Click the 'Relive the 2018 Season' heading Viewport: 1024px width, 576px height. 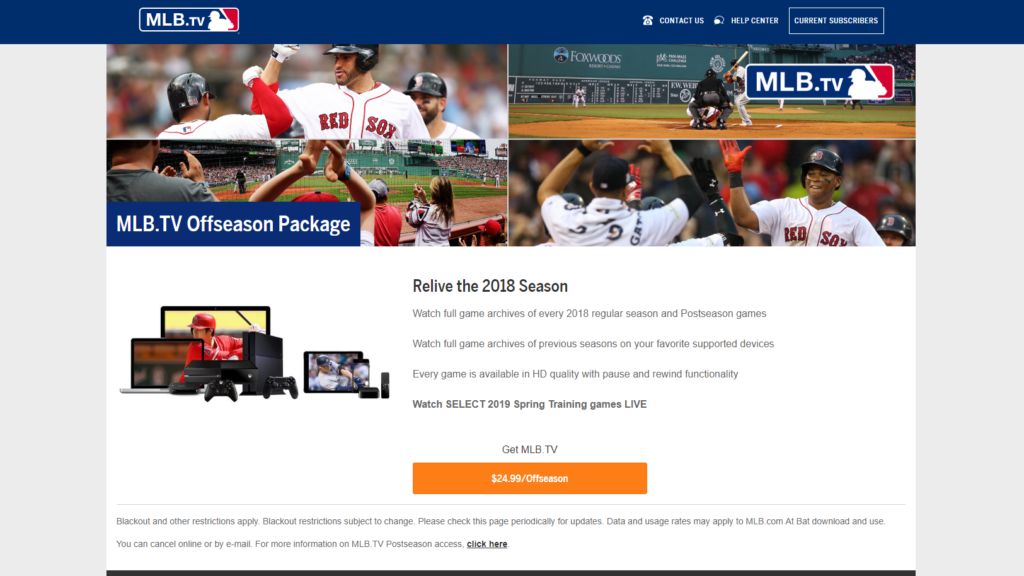(490, 286)
